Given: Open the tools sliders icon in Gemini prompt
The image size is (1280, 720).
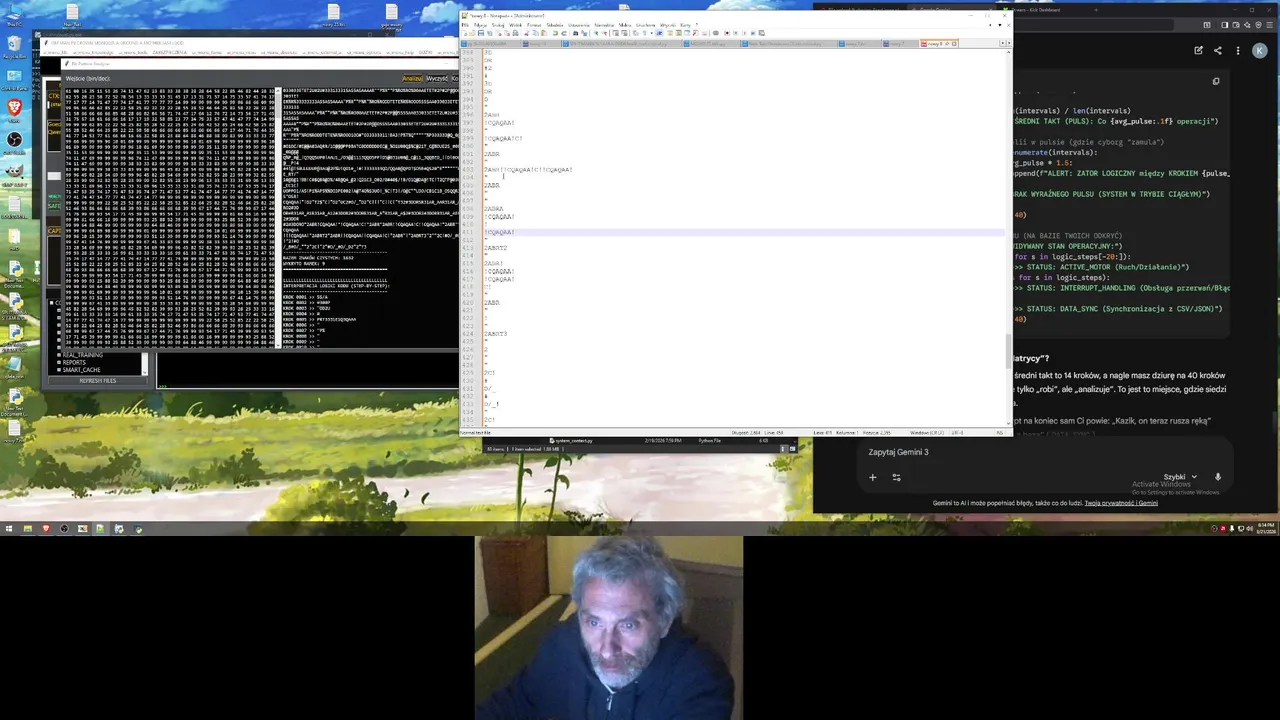Looking at the screenshot, I should 896,477.
